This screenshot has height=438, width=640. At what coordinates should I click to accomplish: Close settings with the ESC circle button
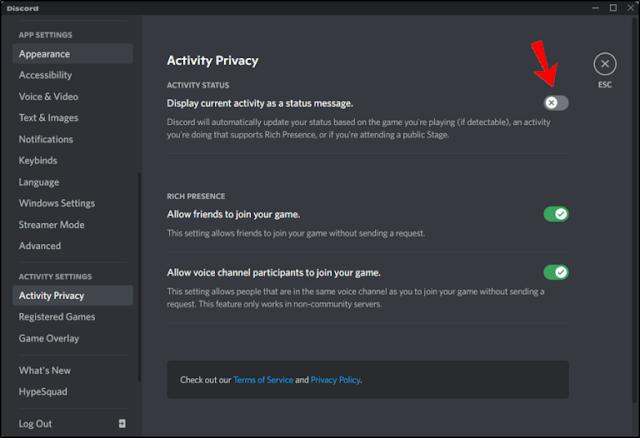pos(604,64)
